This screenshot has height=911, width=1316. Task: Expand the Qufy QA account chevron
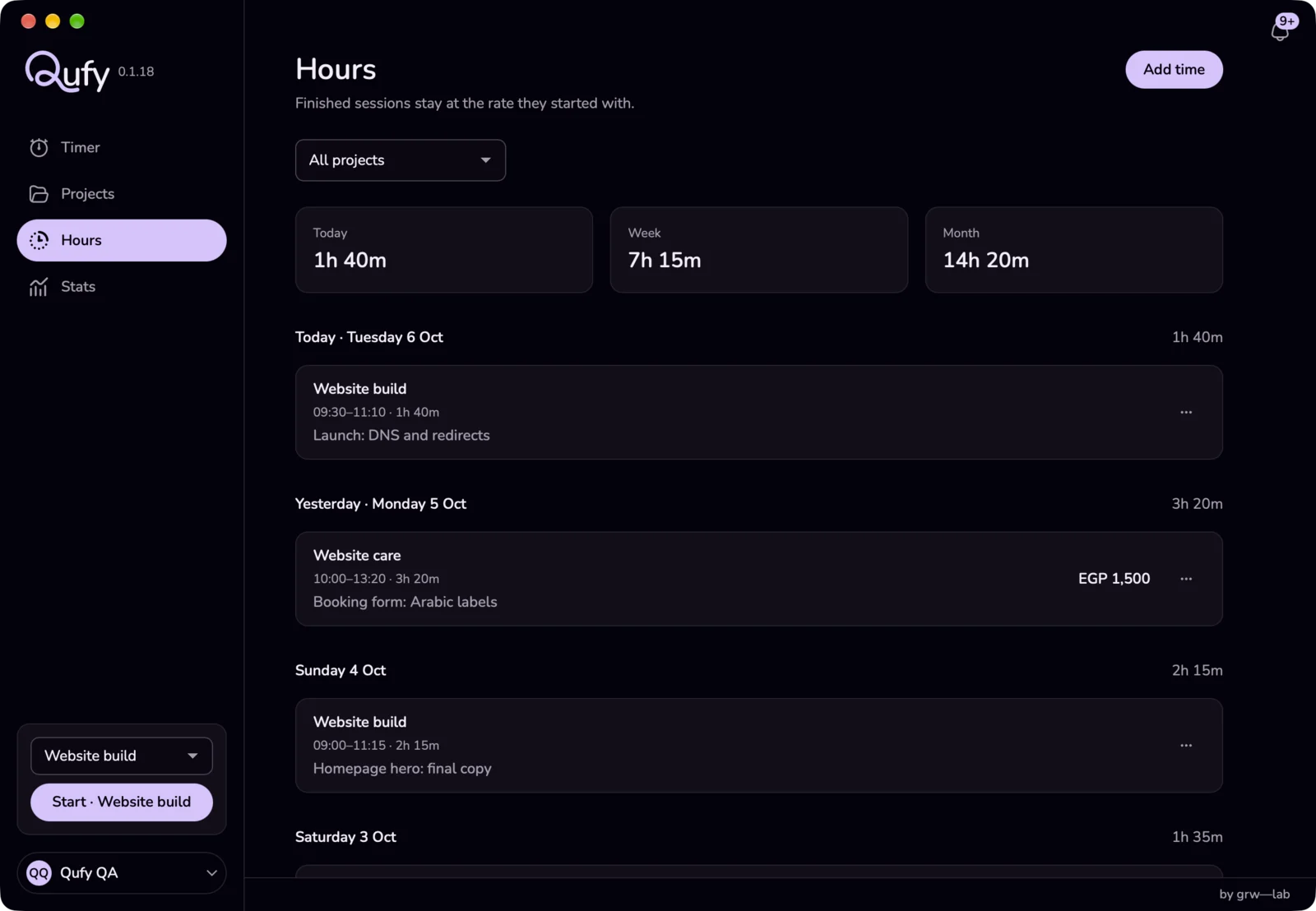(211, 873)
